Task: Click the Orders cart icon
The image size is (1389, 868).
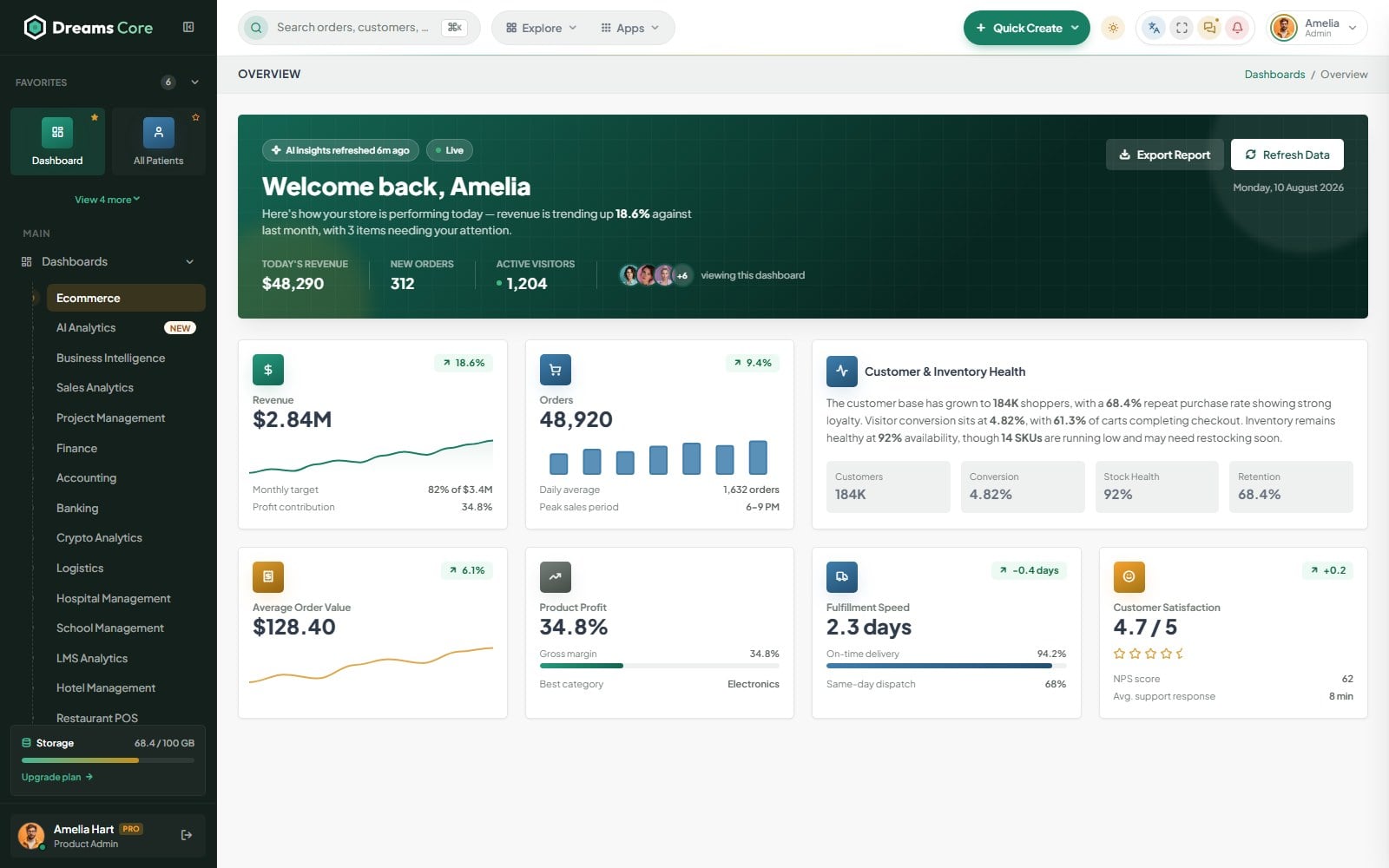Action: (555, 370)
